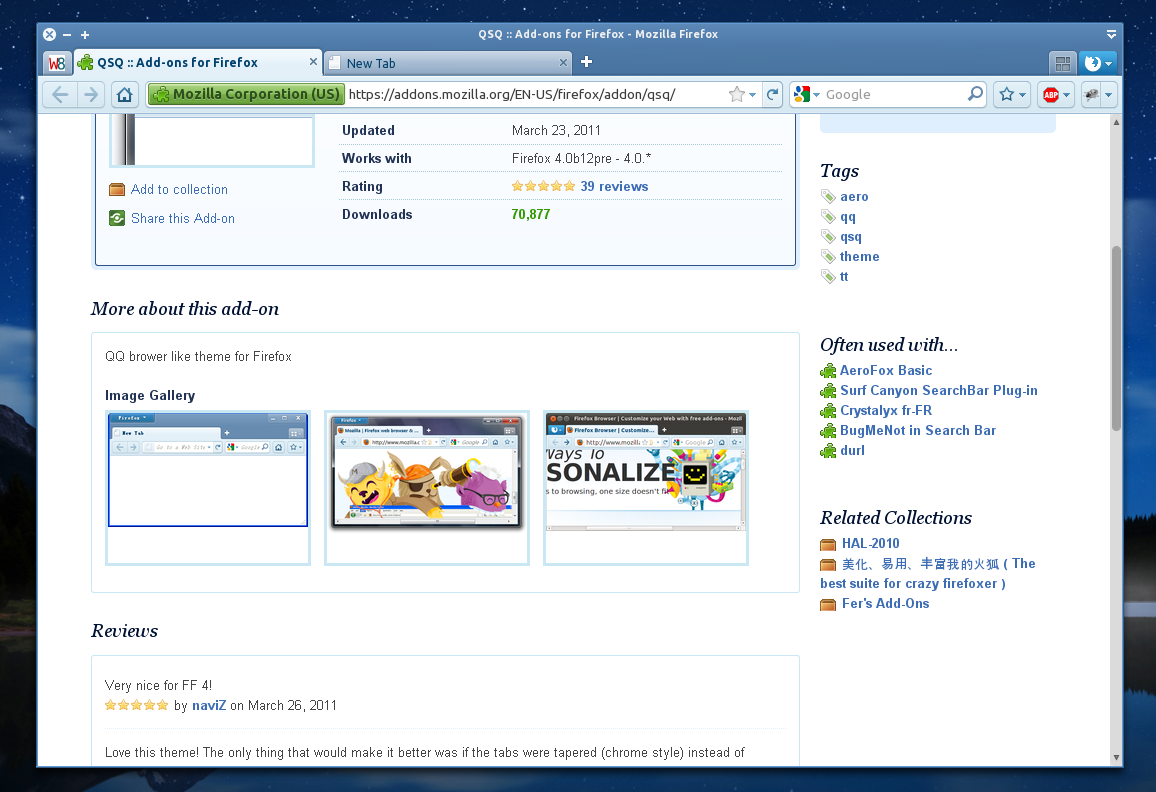Click the scrollbar up arrow
1156x792 pixels.
click(x=1116, y=122)
